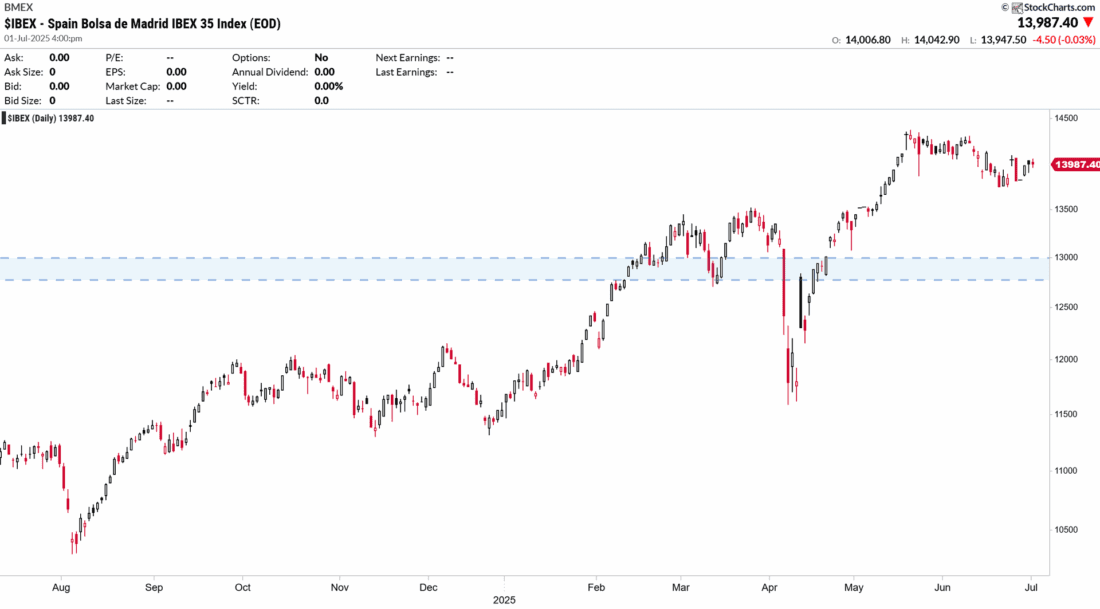This screenshot has height=609, width=1100.
Task: Click the Sep label on date axis
Action: click(x=154, y=587)
